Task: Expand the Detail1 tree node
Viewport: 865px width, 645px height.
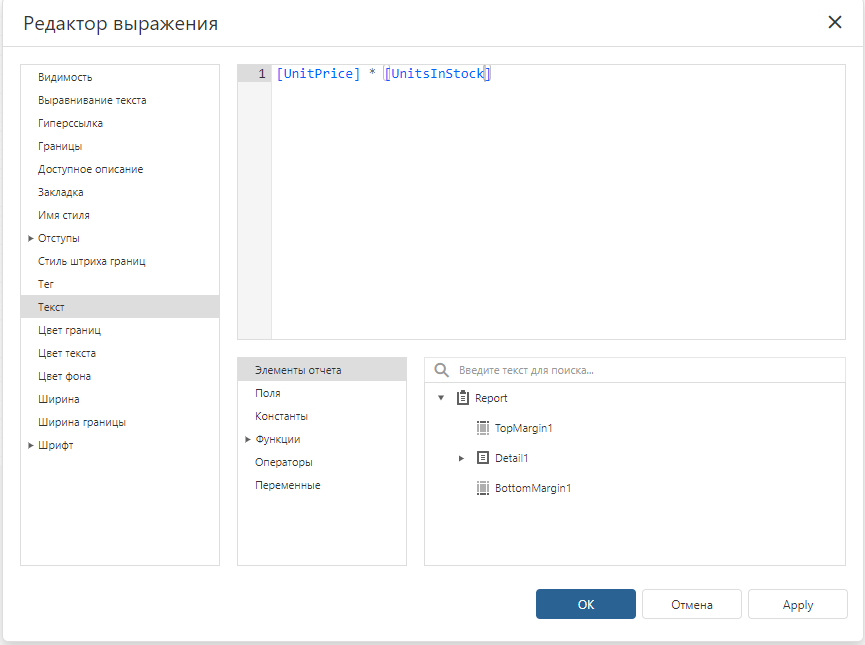Action: tap(461, 458)
